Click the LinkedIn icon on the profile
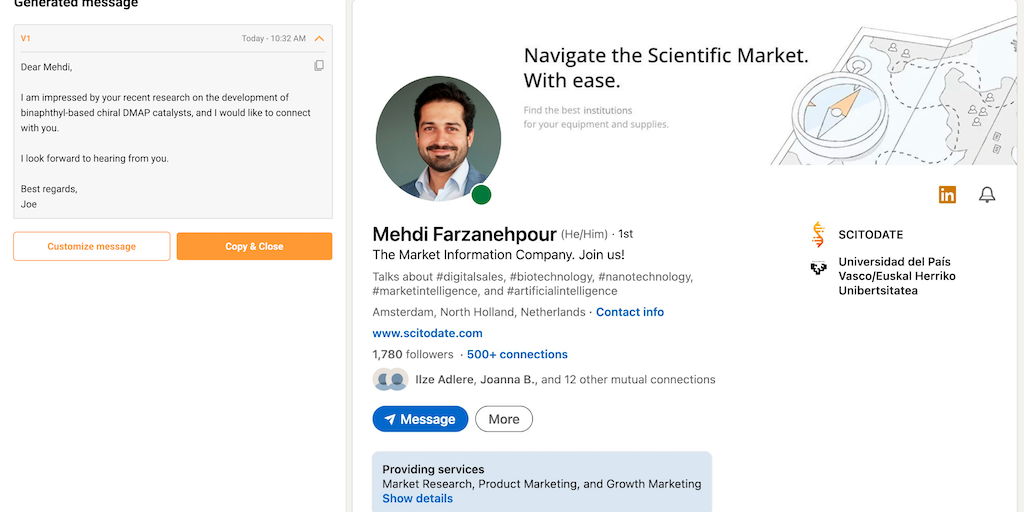Screen dimensions: 1024x512 (x=947, y=195)
